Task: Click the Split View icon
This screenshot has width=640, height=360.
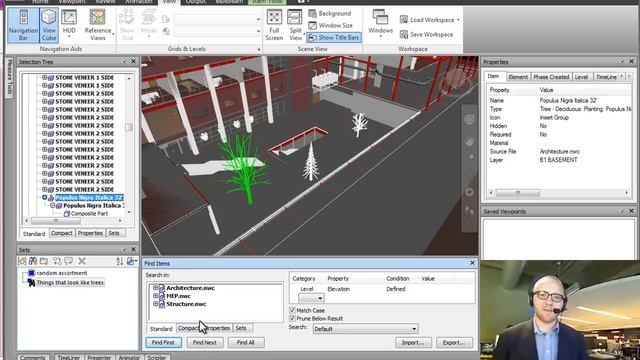Action: tap(295, 18)
